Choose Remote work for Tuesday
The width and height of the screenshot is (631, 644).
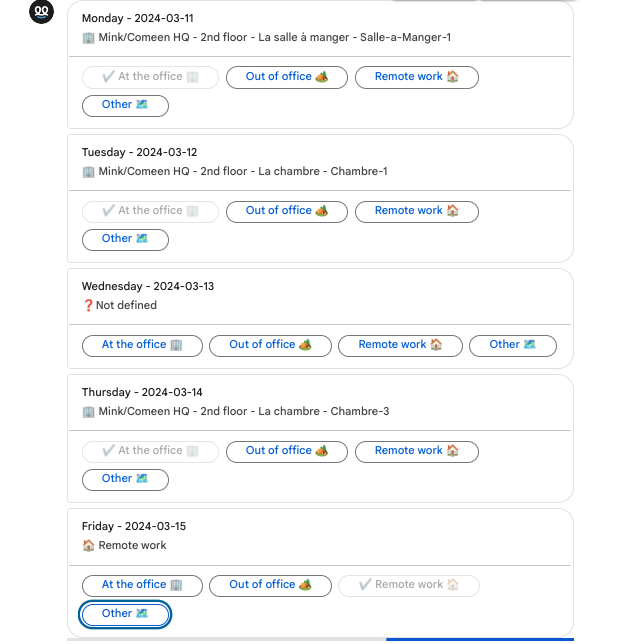point(417,212)
